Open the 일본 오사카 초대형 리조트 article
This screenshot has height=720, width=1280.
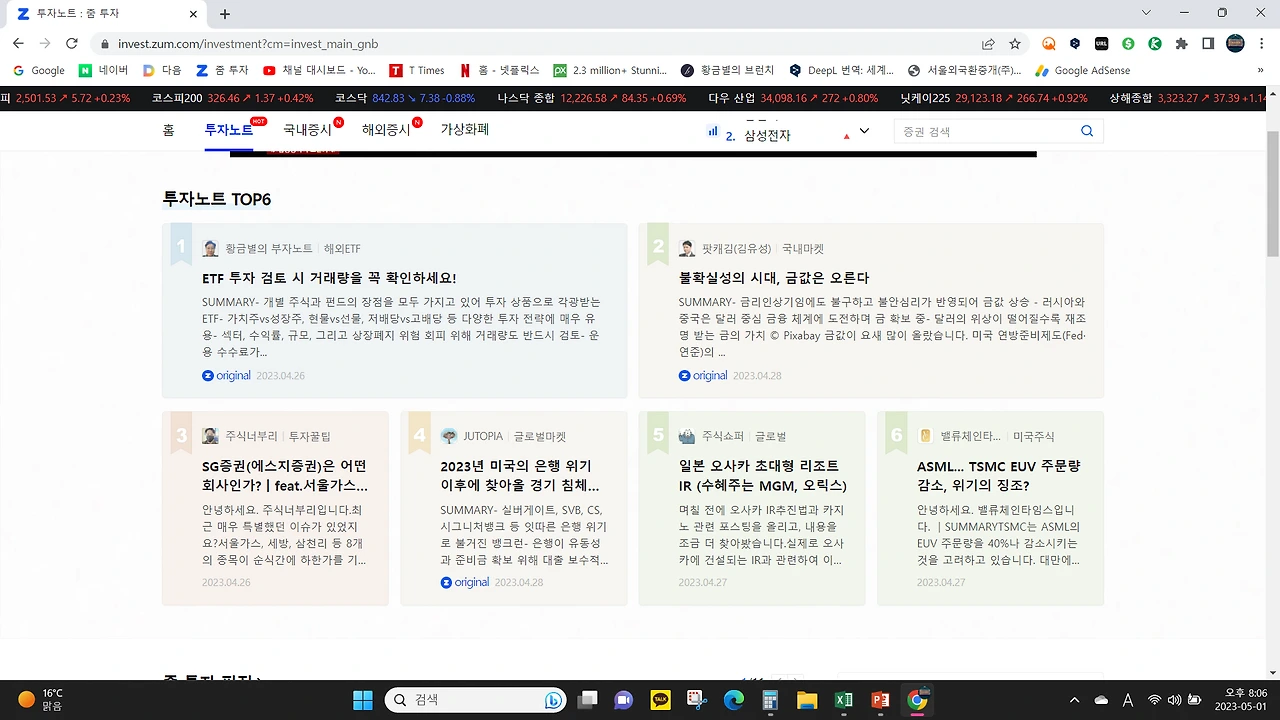coord(762,476)
